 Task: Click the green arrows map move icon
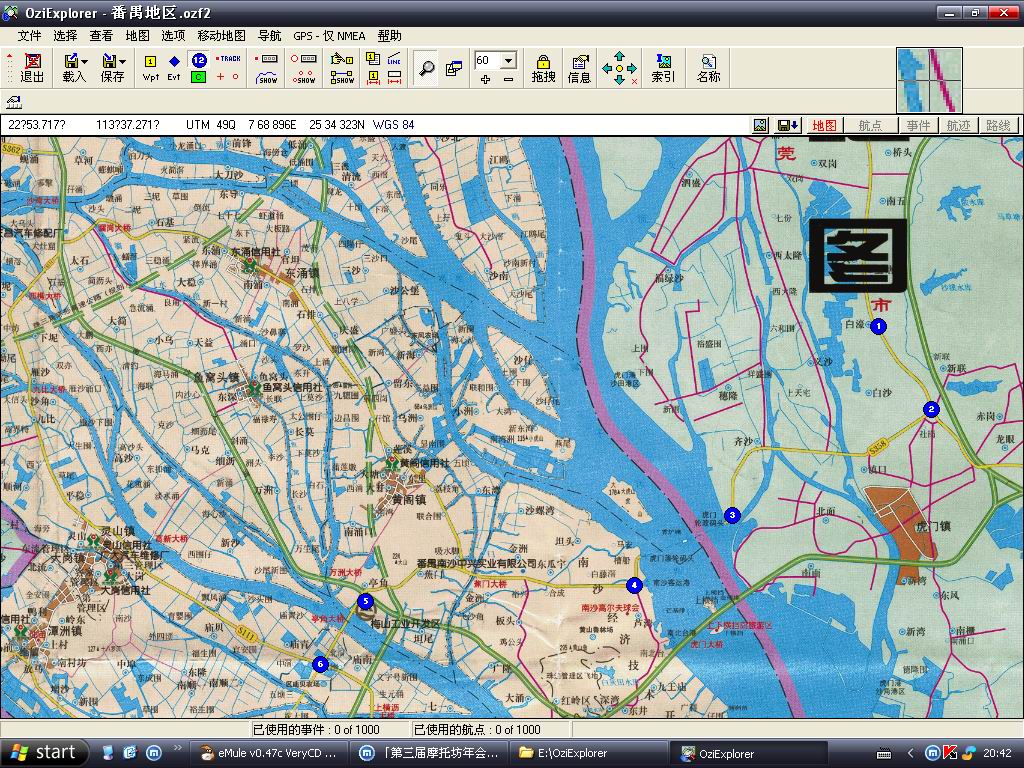619,68
